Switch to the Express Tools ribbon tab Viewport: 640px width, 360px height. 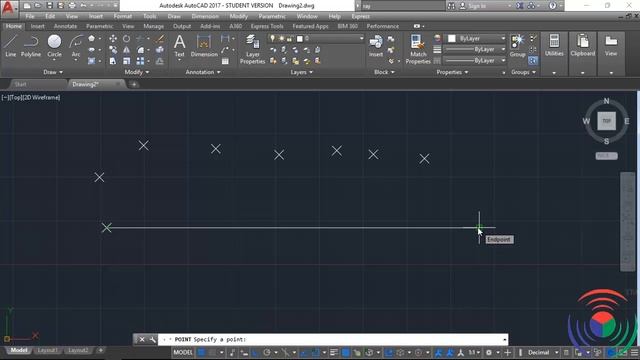pos(267,26)
